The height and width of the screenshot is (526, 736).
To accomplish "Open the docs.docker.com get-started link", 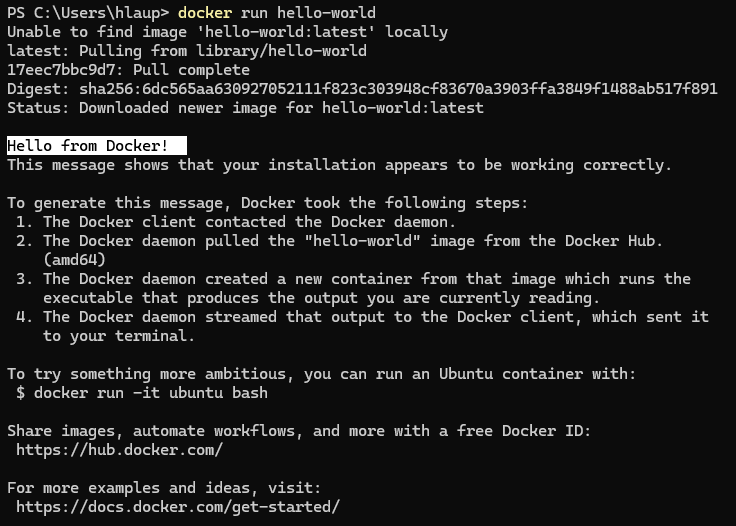I will (178, 506).
